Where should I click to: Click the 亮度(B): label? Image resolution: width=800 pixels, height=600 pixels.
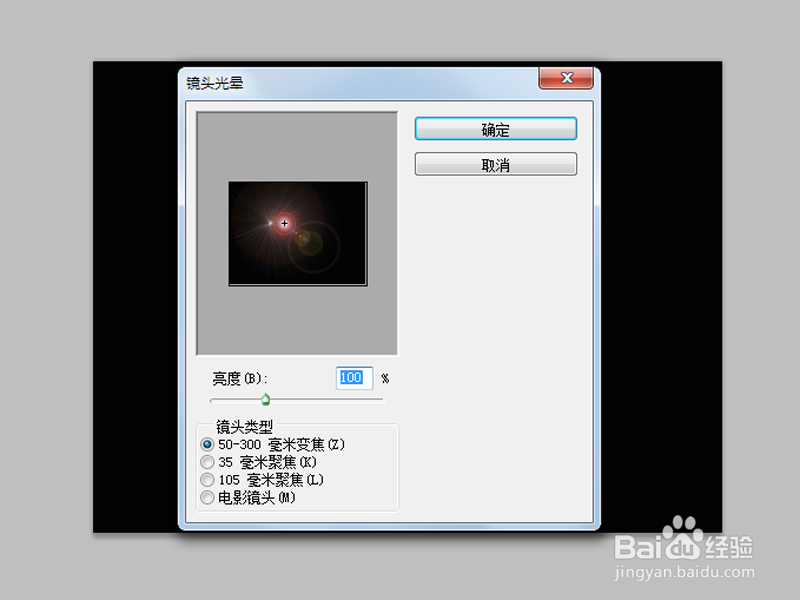[x=240, y=379]
